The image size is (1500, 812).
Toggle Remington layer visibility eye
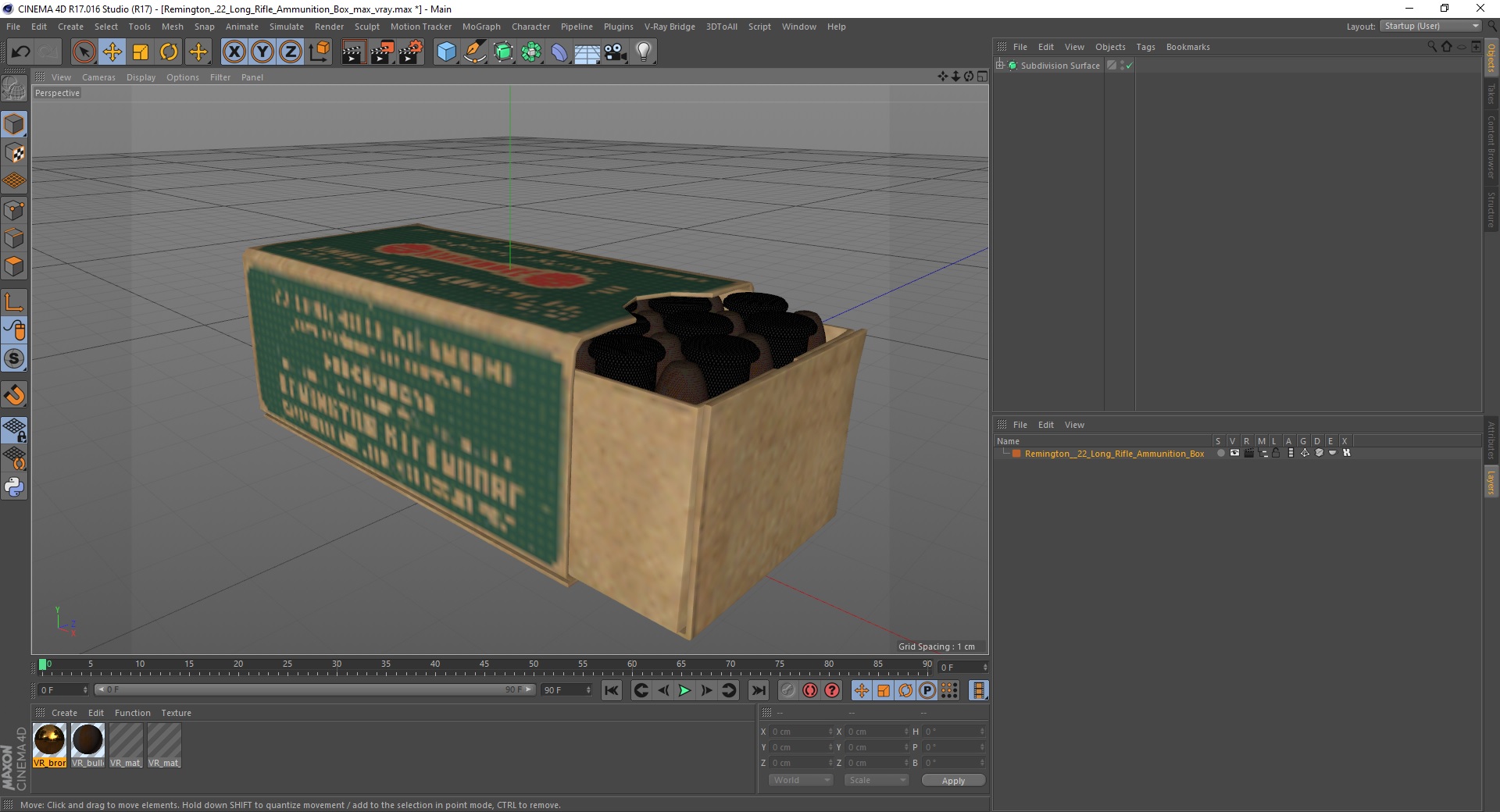(1234, 453)
